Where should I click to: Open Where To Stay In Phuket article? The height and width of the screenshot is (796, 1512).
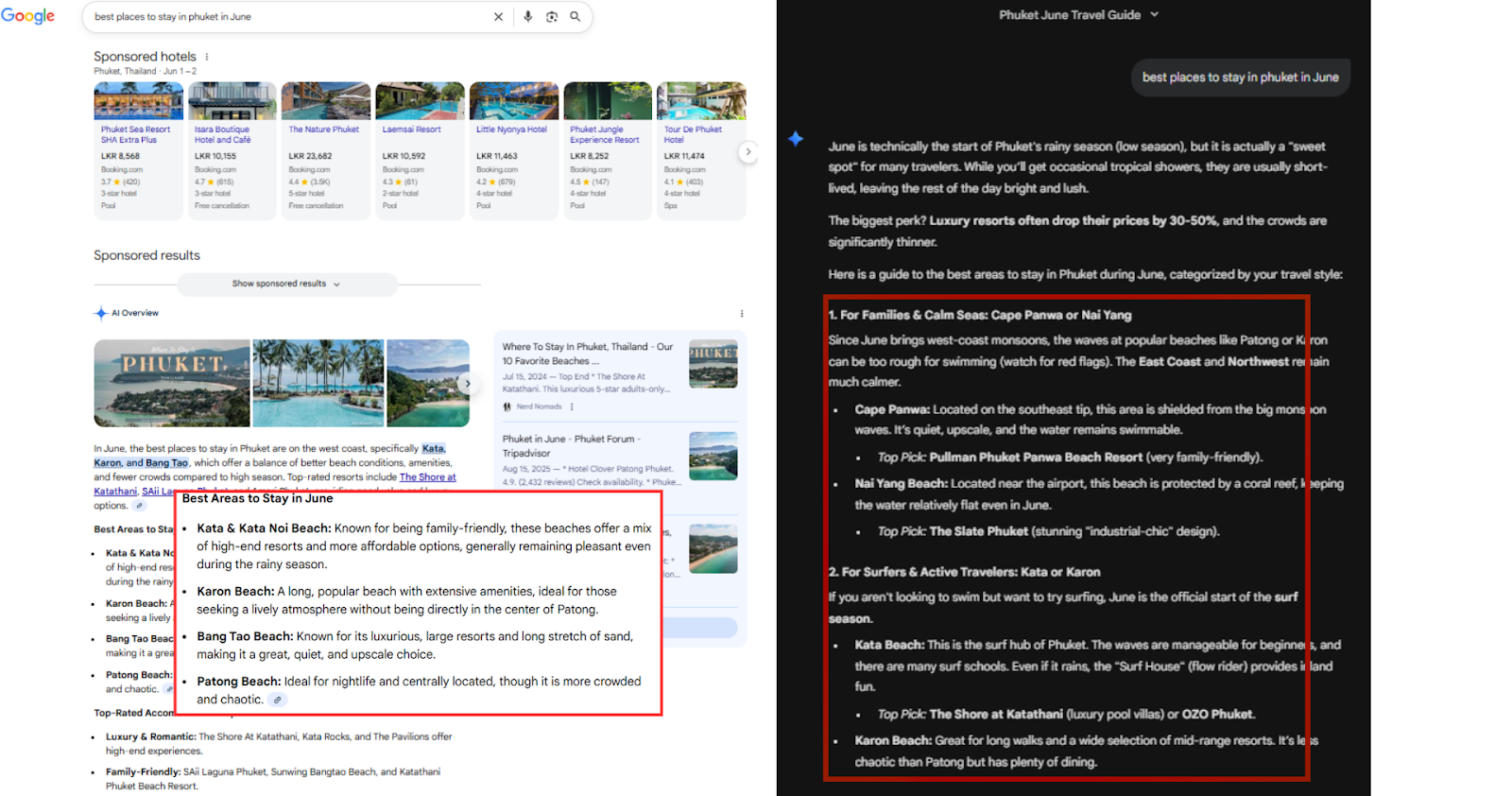[588, 354]
